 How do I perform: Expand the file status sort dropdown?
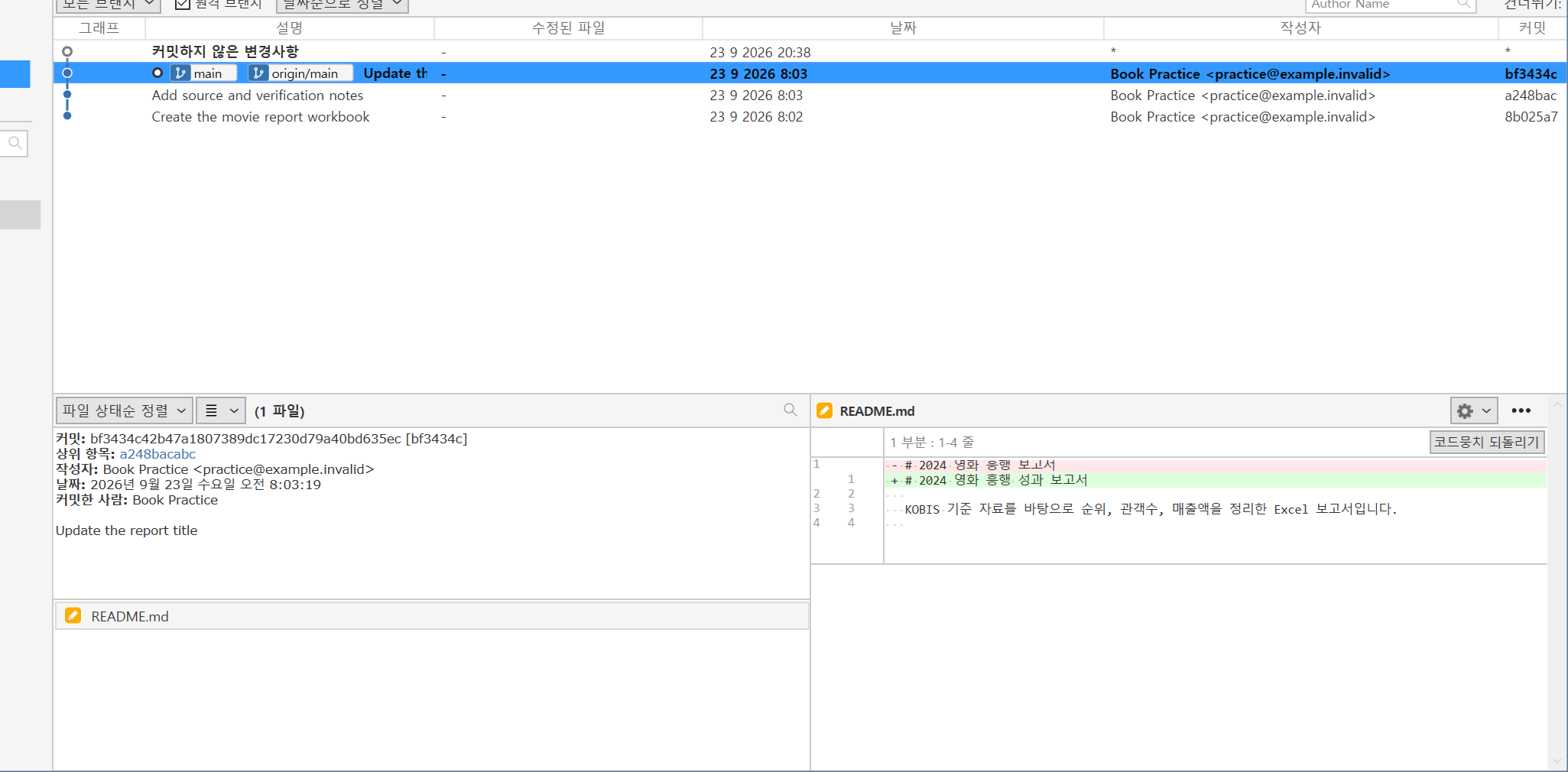coord(124,410)
